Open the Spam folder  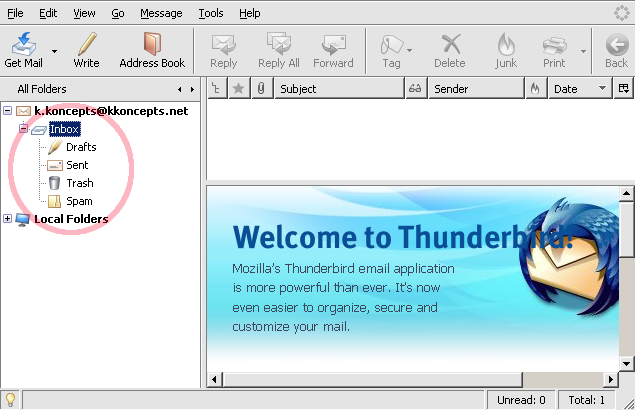point(79,201)
